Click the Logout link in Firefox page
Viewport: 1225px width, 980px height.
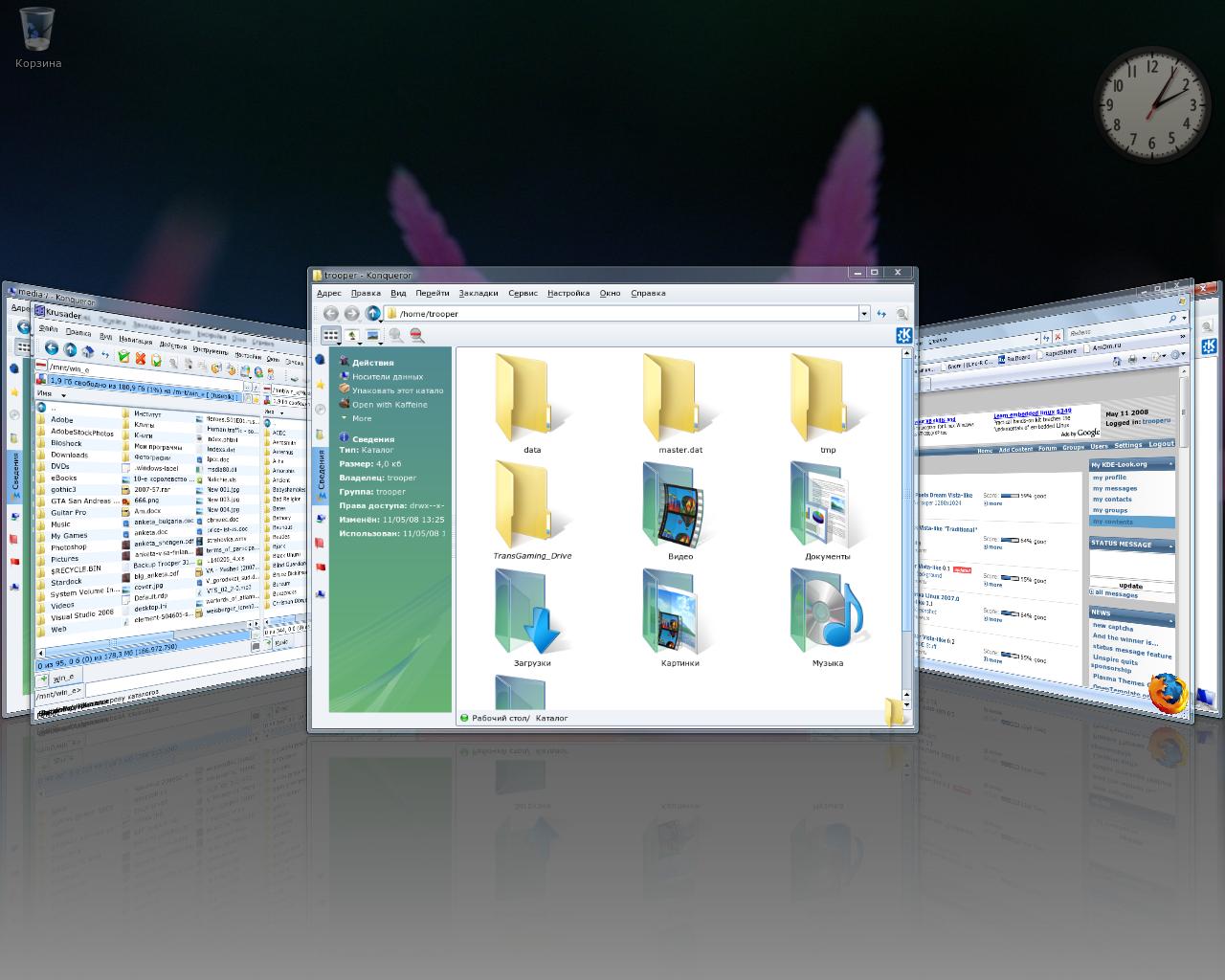pyautogui.click(x=1161, y=444)
